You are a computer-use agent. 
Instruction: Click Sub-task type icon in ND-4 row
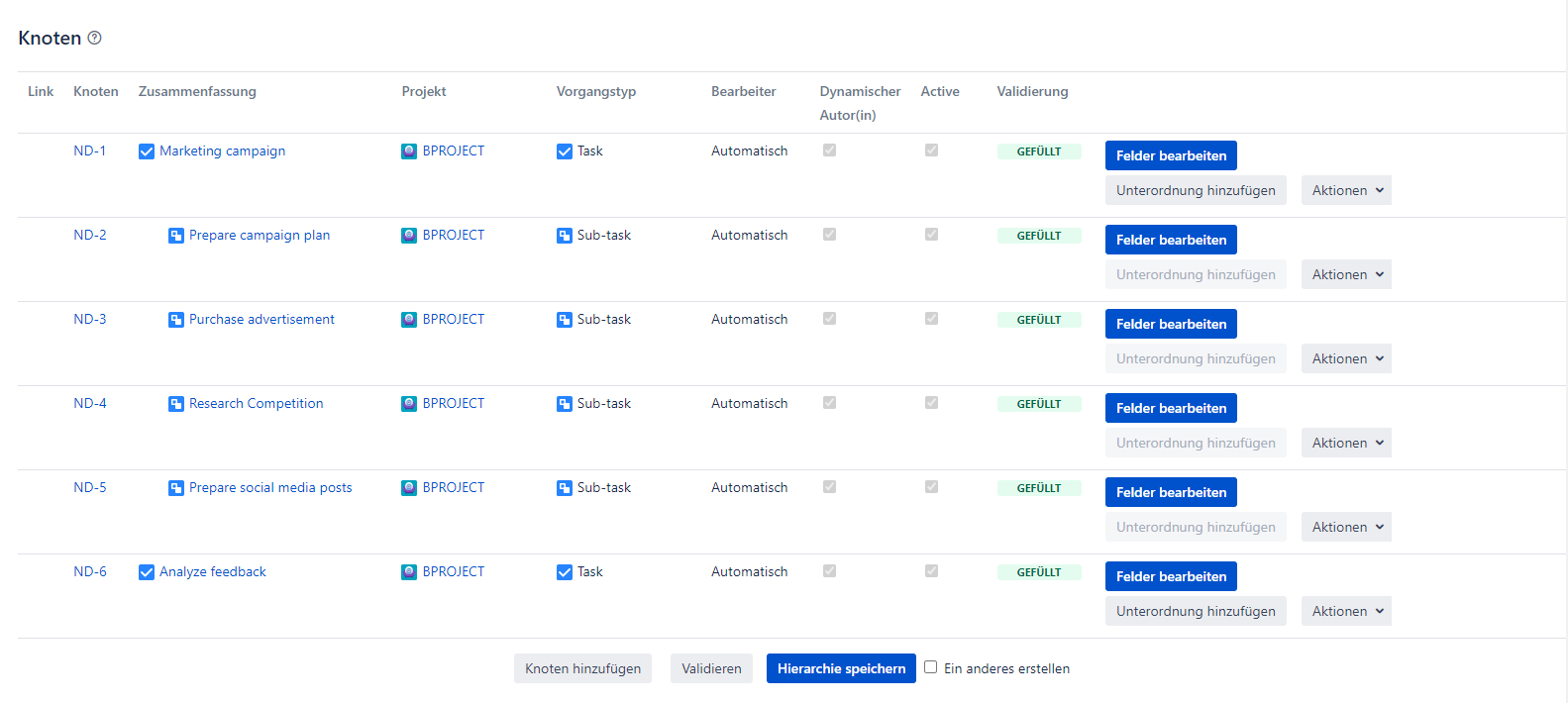point(565,404)
